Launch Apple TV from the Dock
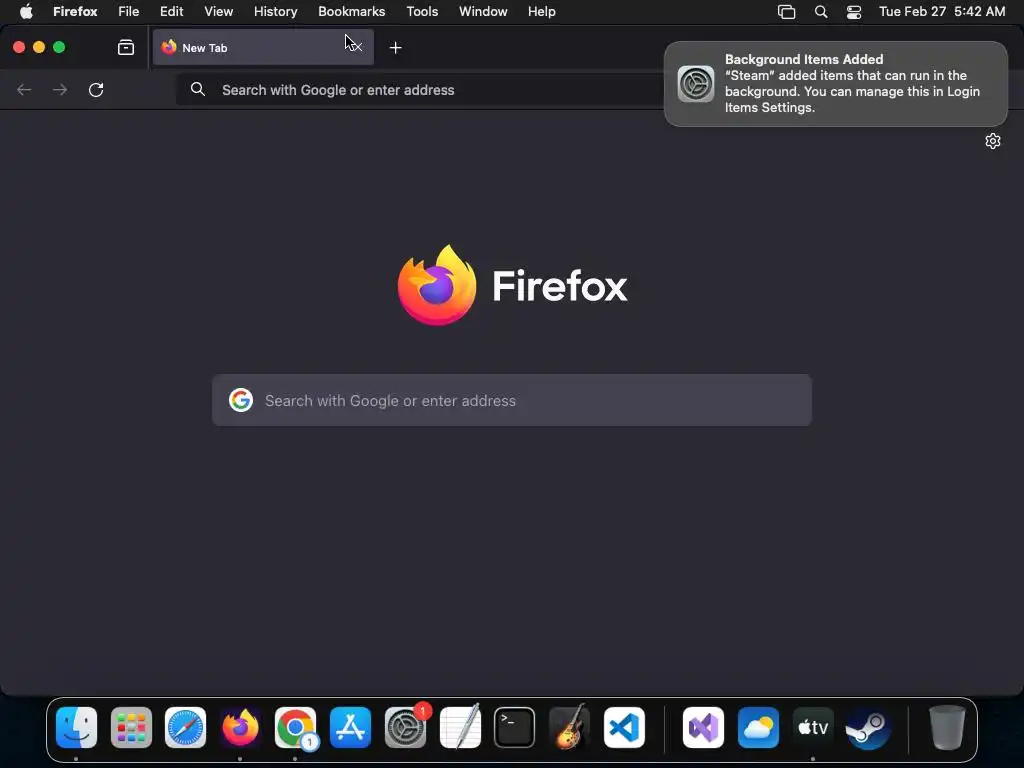The height and width of the screenshot is (768, 1024). (x=813, y=728)
